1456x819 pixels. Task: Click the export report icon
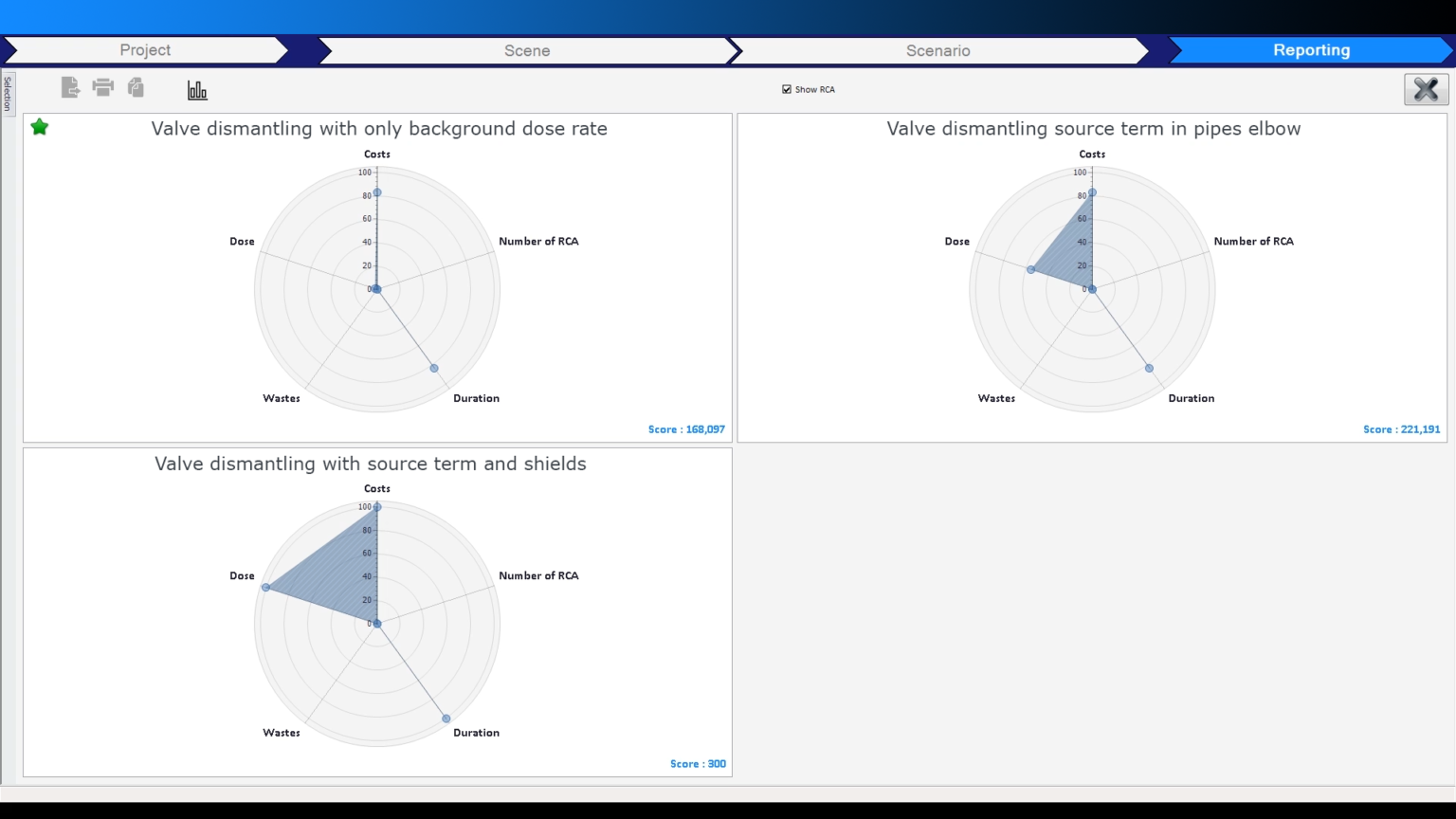[70, 88]
